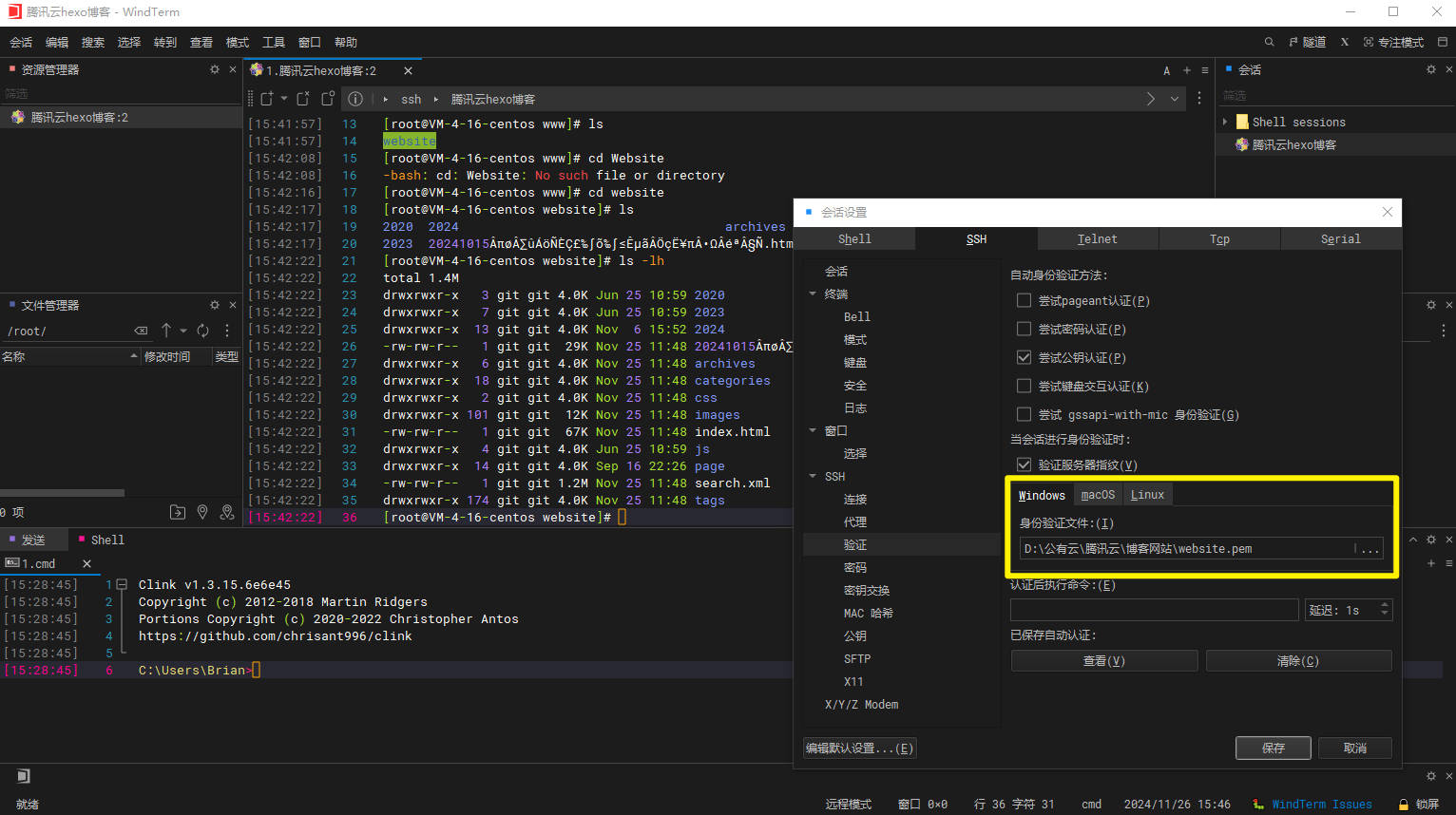This screenshot has height=815, width=1456.
Task: Click the X server icon in top bar
Action: tap(1345, 42)
